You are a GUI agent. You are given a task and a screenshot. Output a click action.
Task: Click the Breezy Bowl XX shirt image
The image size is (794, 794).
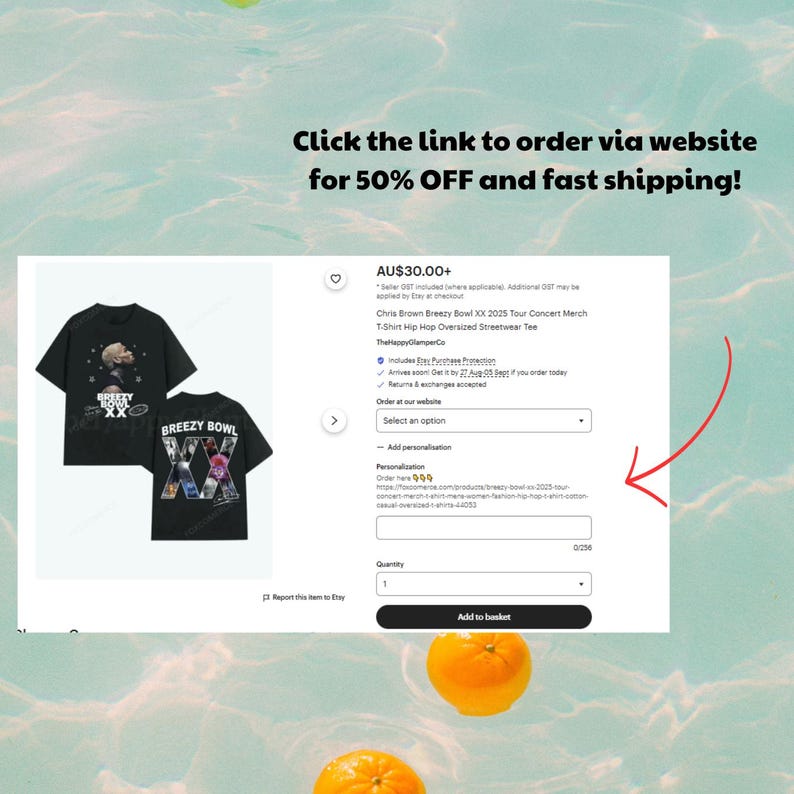pos(154,421)
